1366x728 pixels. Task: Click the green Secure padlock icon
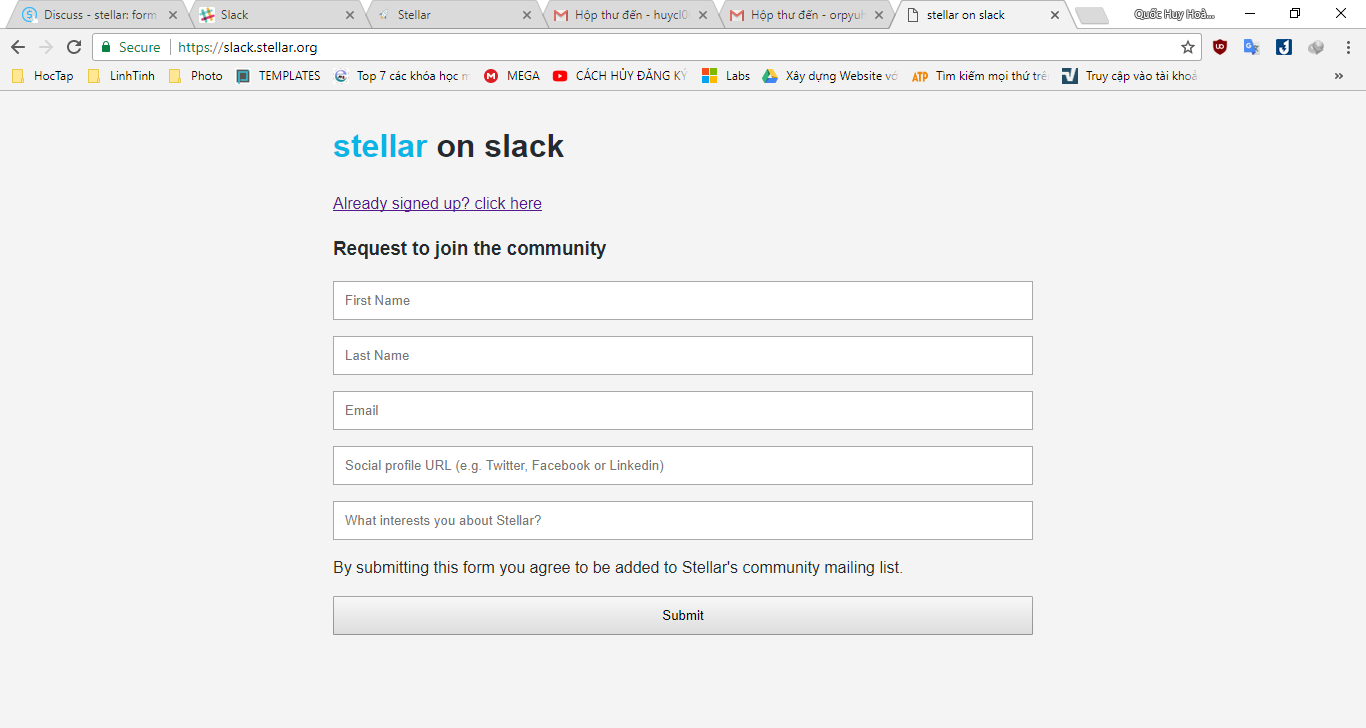tap(107, 47)
